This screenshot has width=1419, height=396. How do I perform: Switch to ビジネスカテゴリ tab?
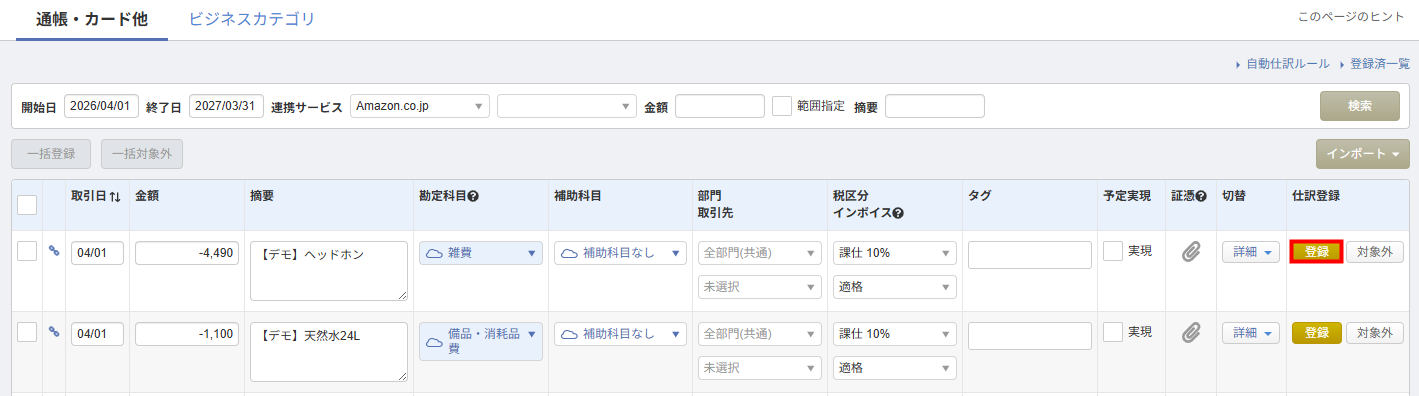[251, 19]
